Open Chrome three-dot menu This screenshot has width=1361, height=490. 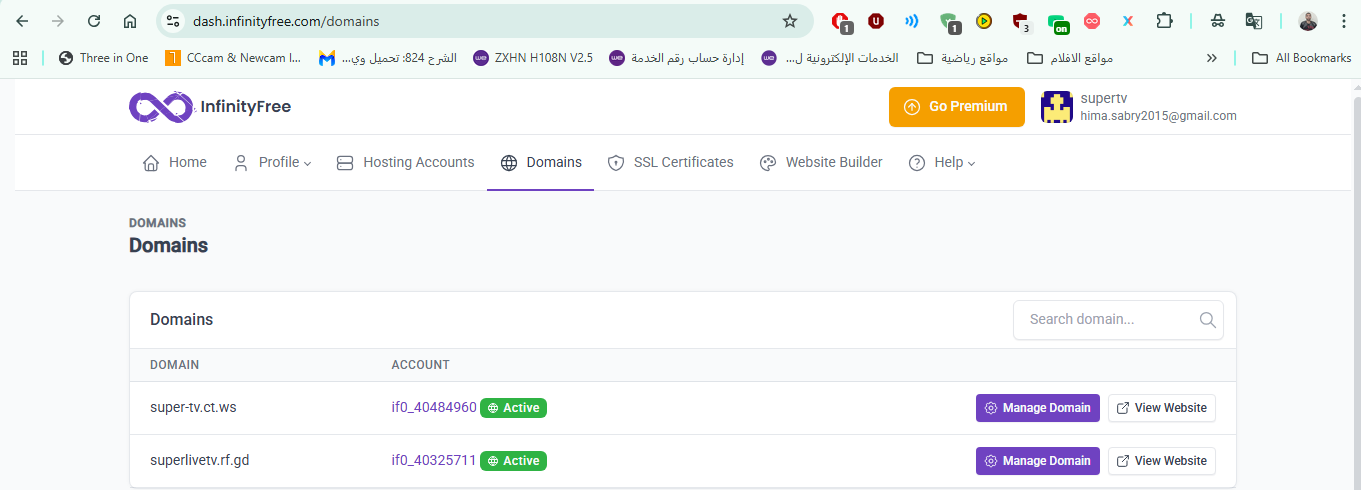1342,21
